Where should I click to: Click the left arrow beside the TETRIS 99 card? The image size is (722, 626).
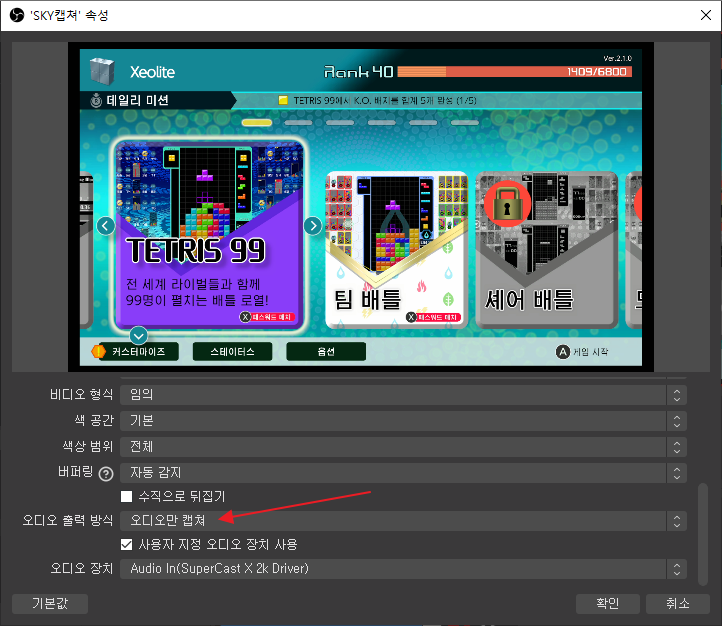coord(105,226)
